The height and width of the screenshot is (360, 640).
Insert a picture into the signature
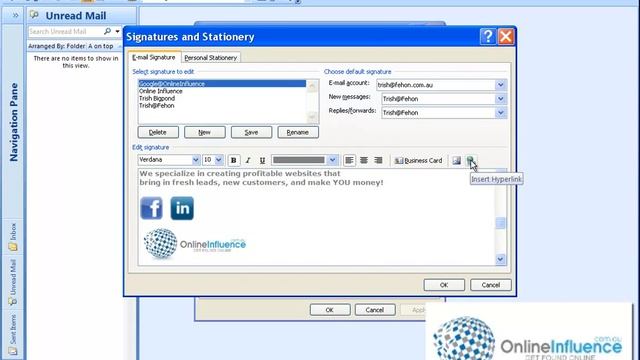pyautogui.click(x=456, y=160)
